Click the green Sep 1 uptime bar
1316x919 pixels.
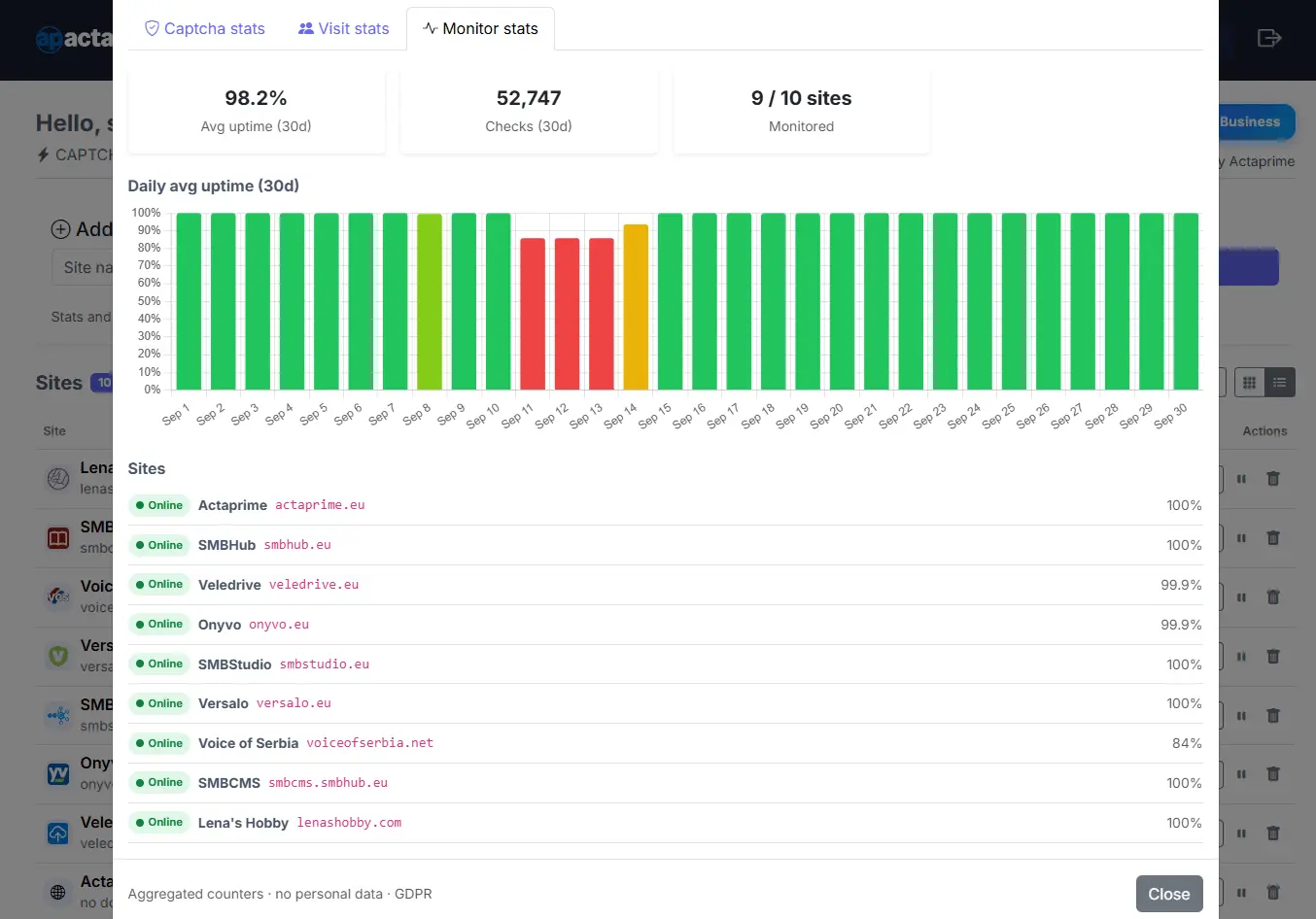(189, 301)
